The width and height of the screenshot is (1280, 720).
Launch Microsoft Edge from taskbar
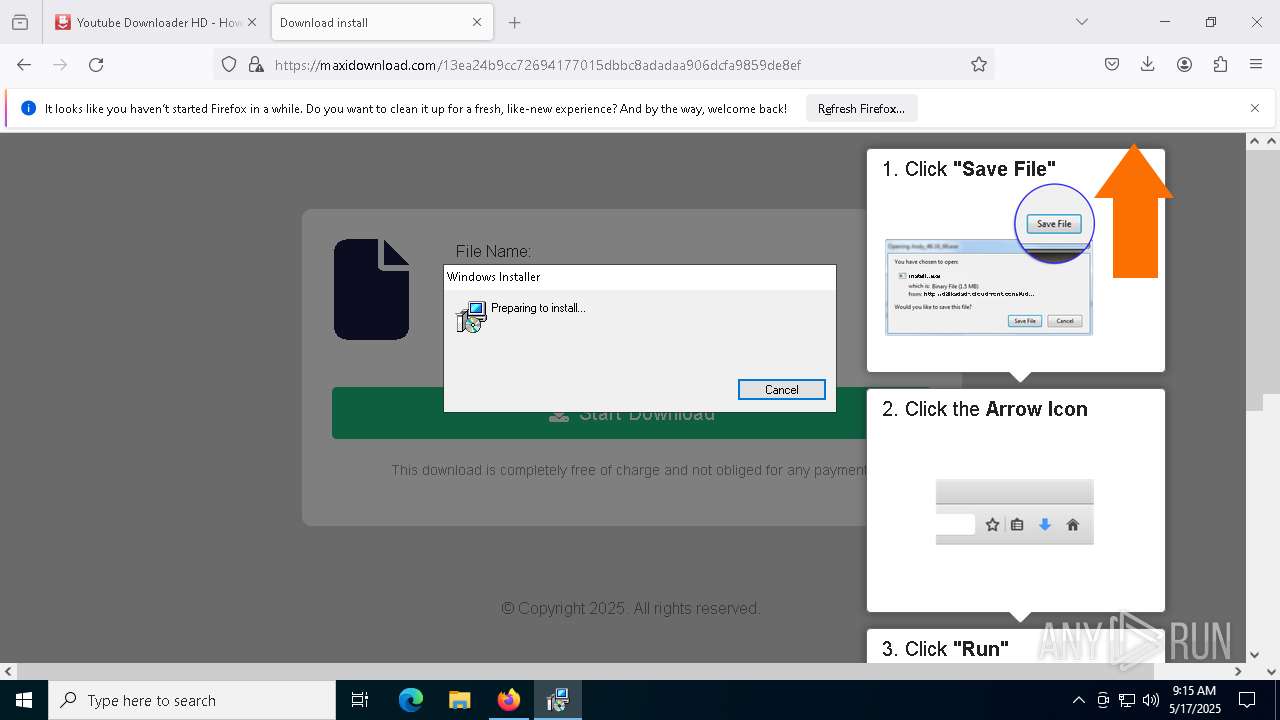click(411, 700)
